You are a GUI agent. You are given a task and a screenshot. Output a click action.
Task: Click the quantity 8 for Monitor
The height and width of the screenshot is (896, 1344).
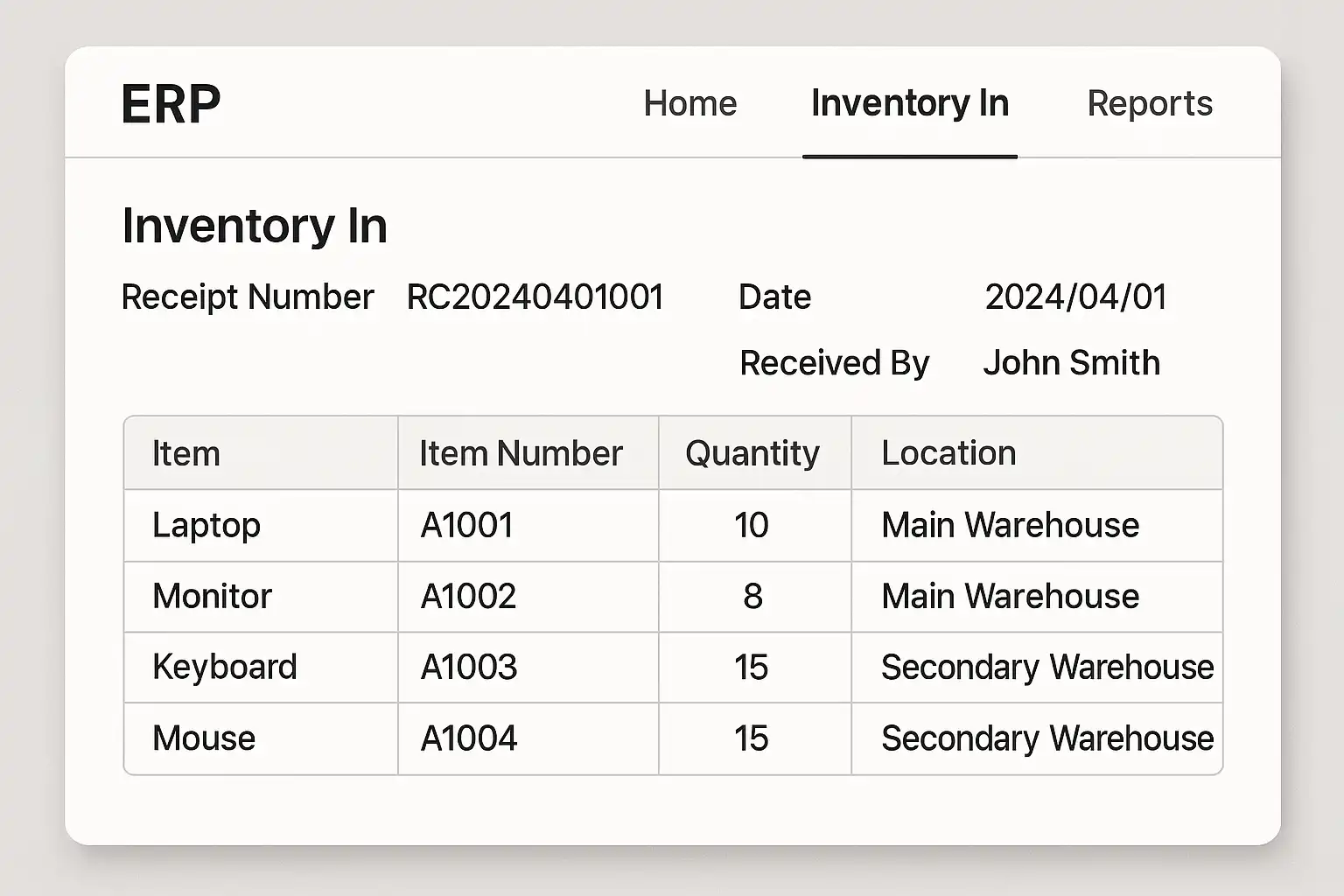pyautogui.click(x=752, y=597)
